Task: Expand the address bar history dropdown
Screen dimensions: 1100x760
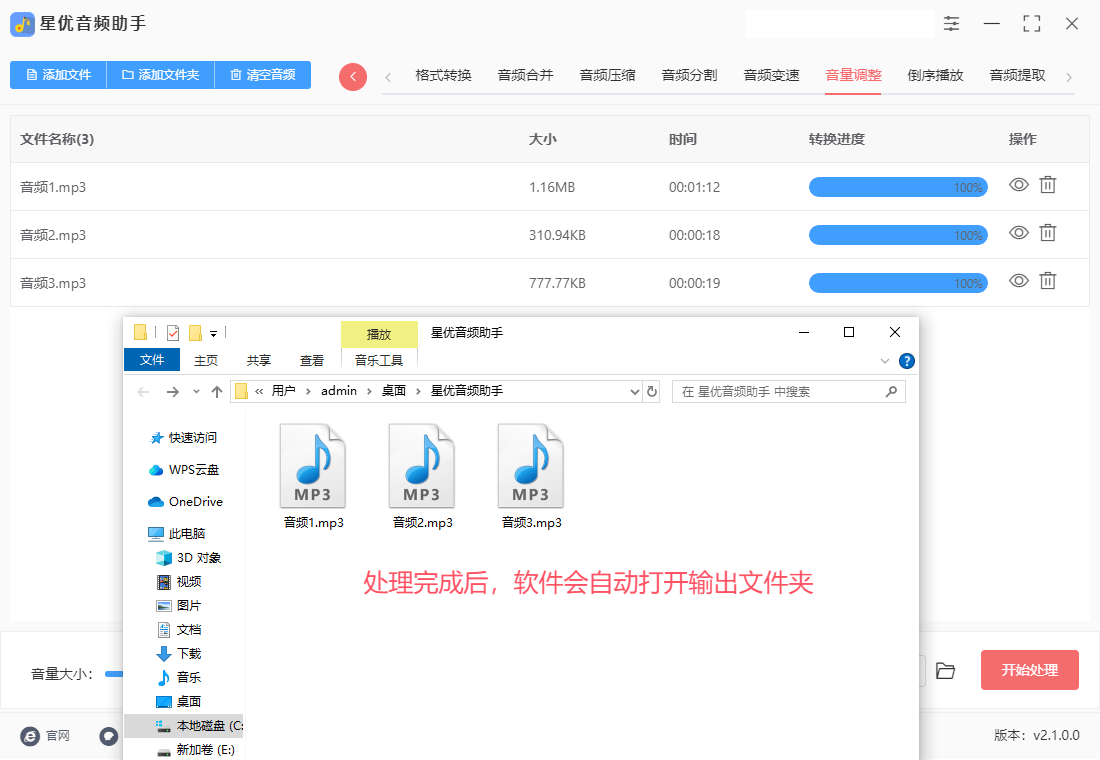Action: tap(634, 392)
